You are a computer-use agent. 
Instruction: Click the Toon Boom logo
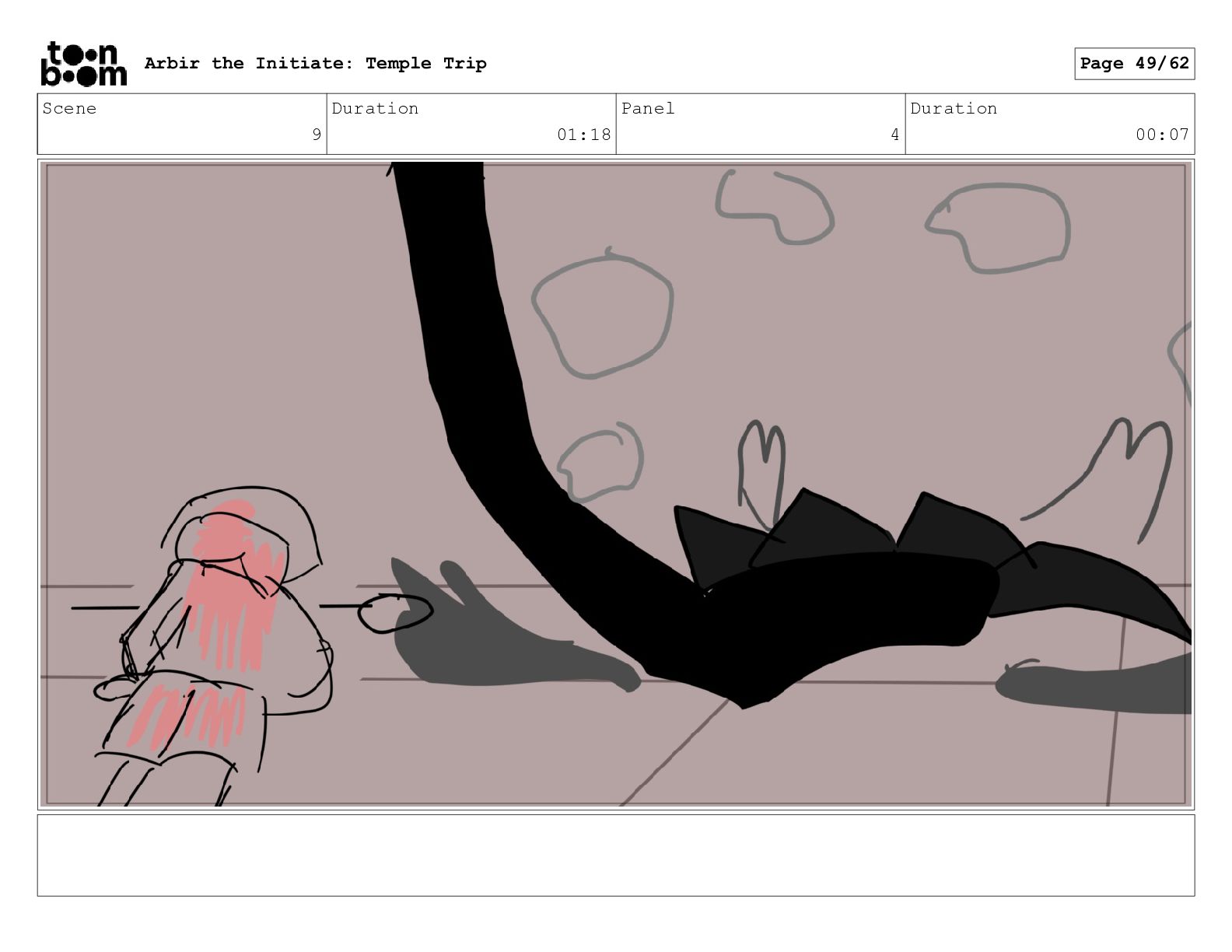coord(83,64)
